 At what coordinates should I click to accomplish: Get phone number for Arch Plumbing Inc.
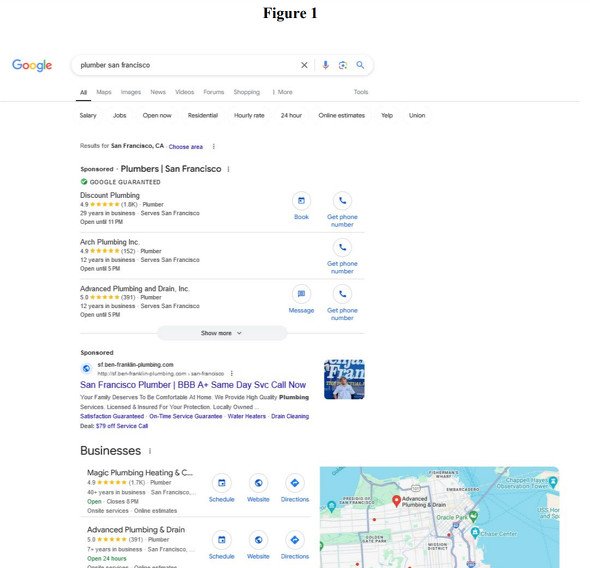click(x=342, y=248)
